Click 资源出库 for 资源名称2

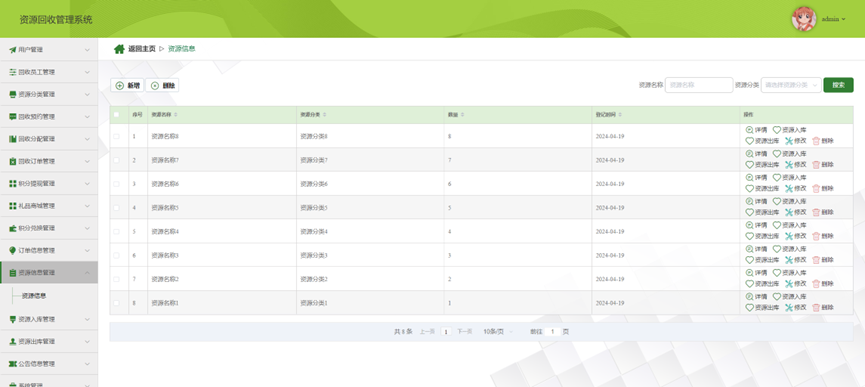762,283
